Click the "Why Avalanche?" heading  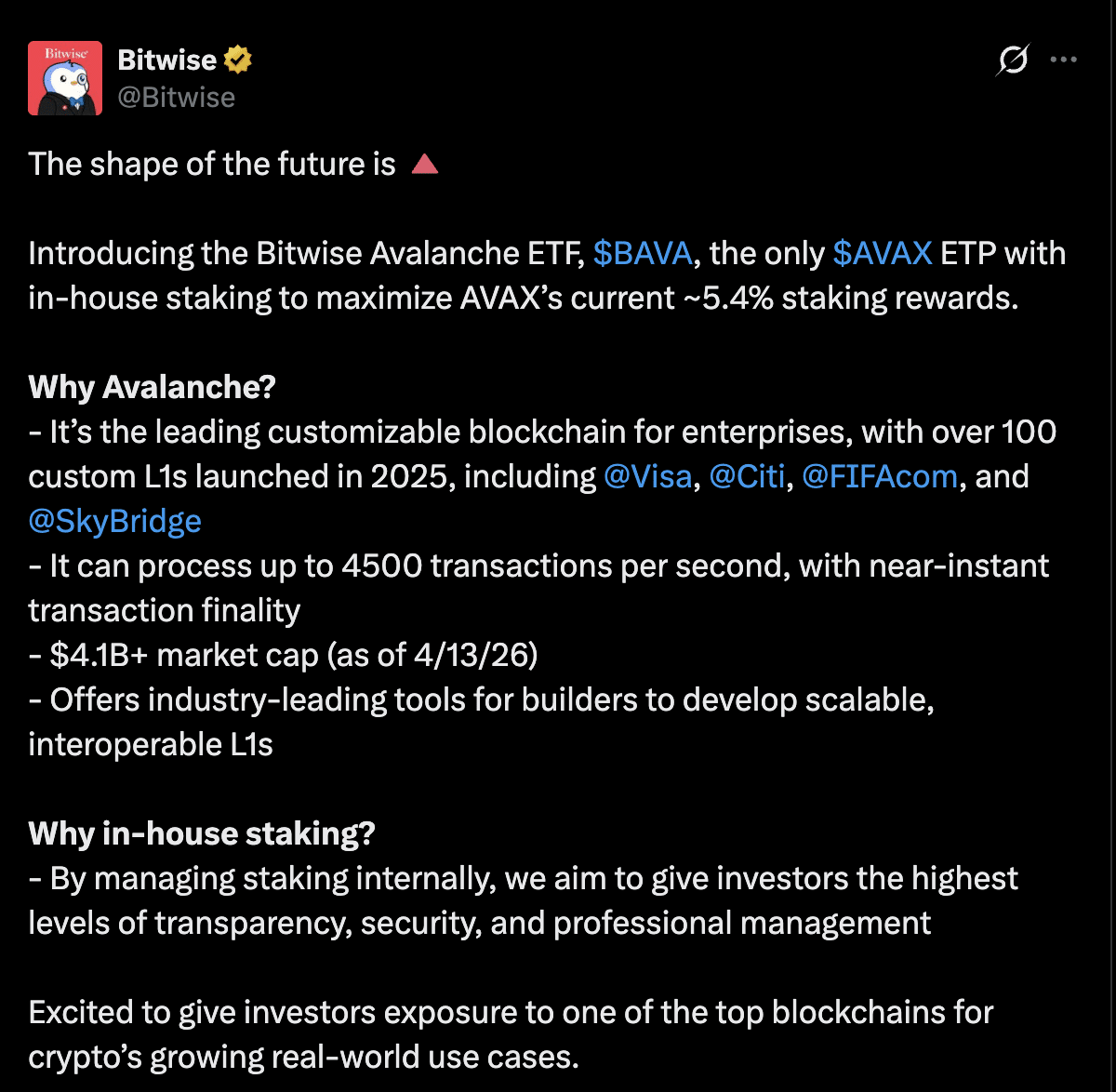pos(153,387)
